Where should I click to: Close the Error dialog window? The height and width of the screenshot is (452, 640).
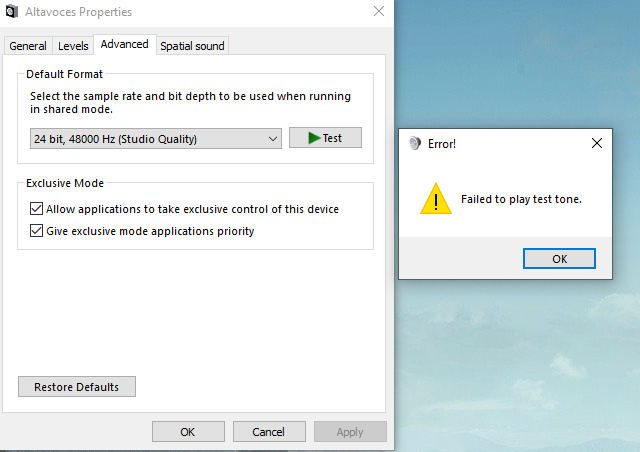[x=597, y=143]
